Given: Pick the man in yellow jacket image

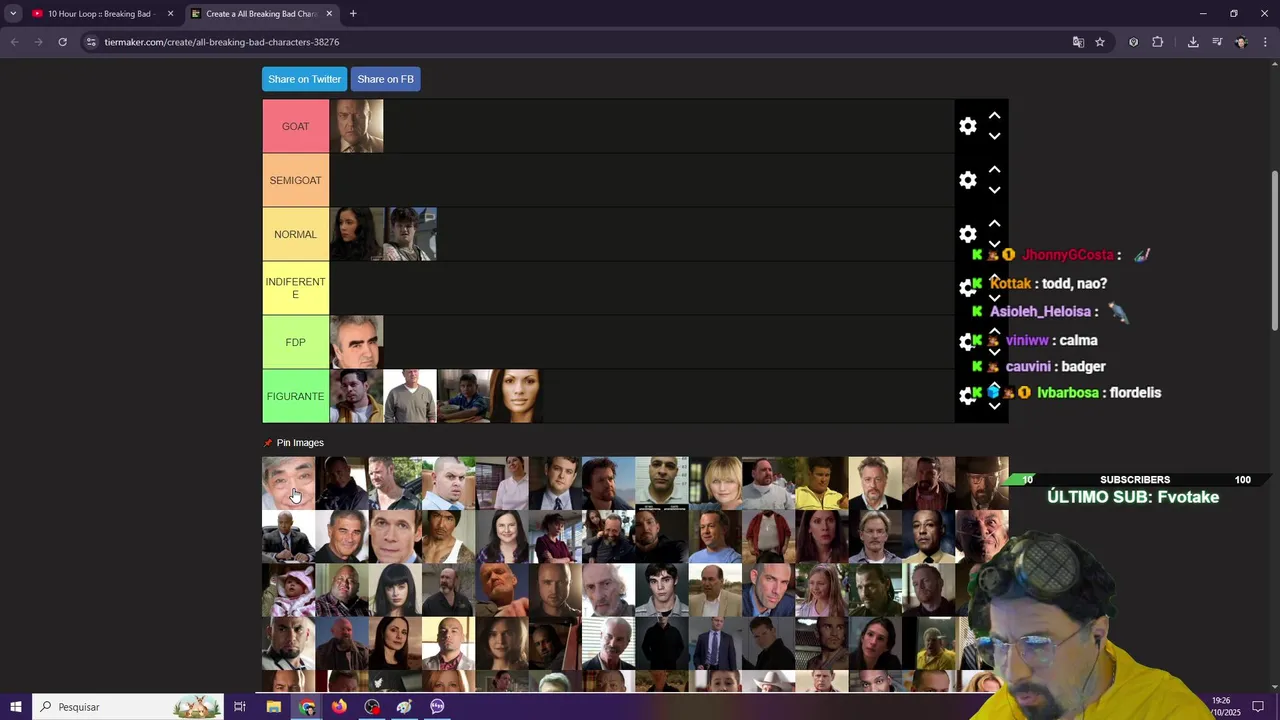Looking at the screenshot, I should pyautogui.click(x=822, y=483).
